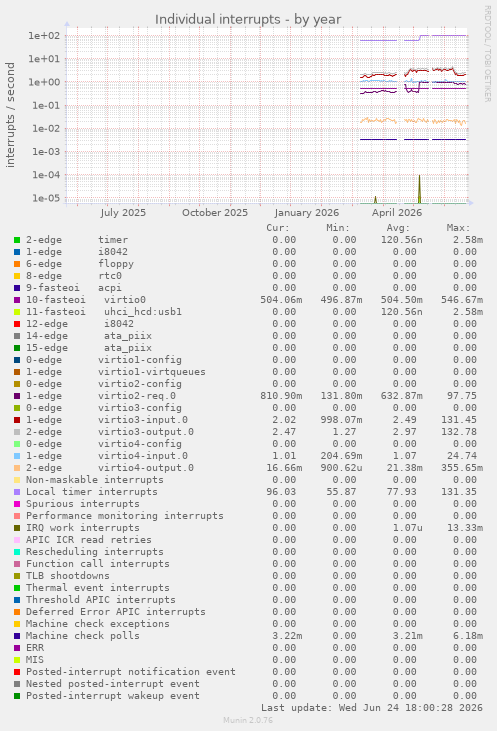Click the lavender swatch for Local timer interrupts

coord(17,492)
